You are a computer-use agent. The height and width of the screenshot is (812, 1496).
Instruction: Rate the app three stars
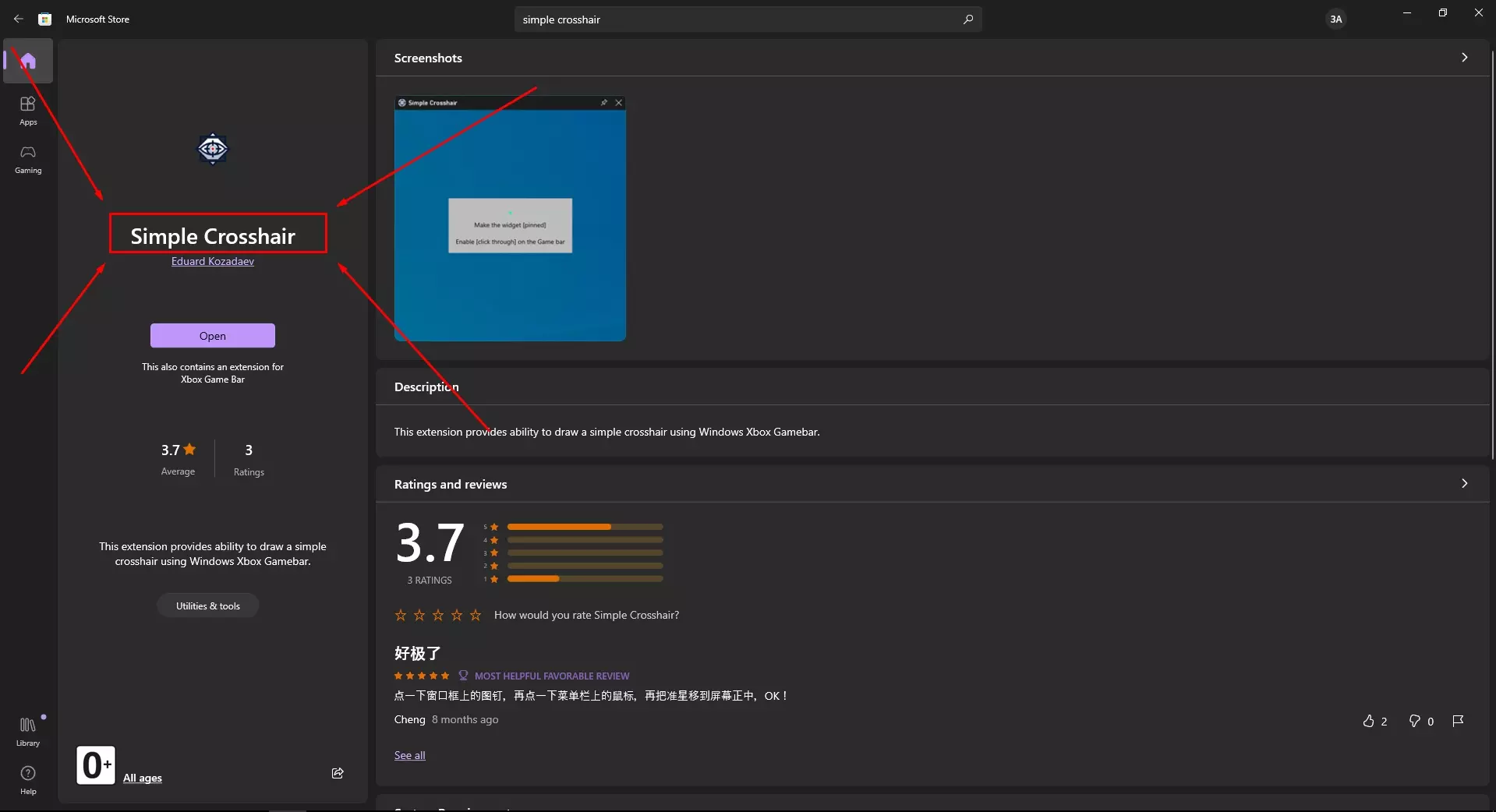click(438, 616)
